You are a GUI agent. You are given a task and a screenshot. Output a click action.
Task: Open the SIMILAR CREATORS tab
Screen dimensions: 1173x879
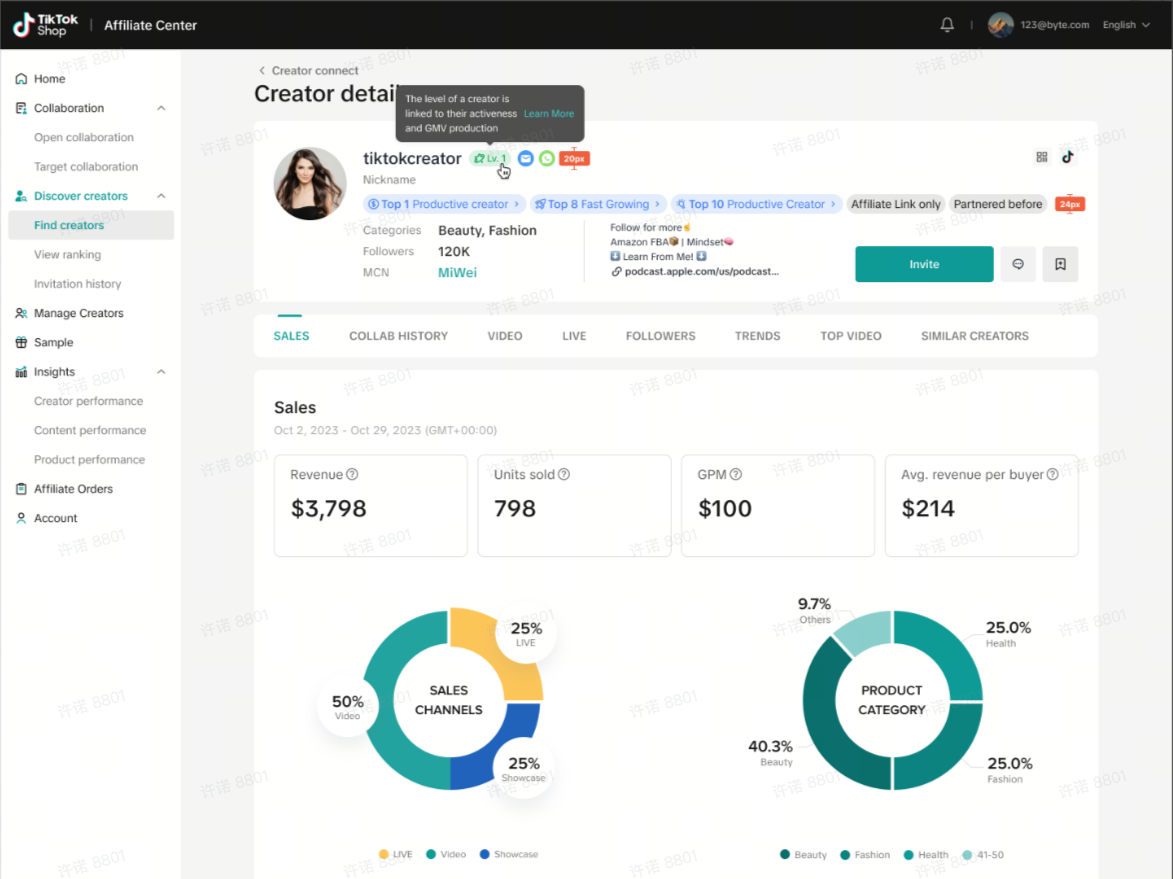[974, 336]
